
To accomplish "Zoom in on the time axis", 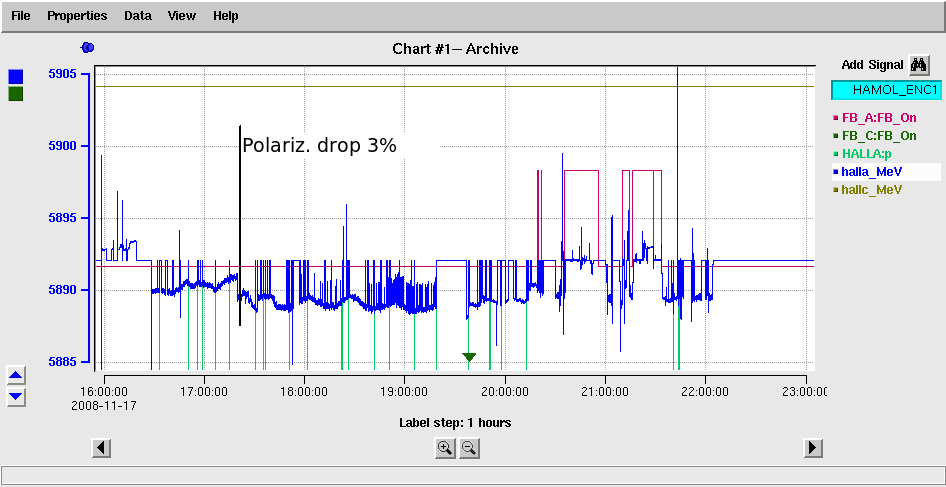I will (x=445, y=448).
